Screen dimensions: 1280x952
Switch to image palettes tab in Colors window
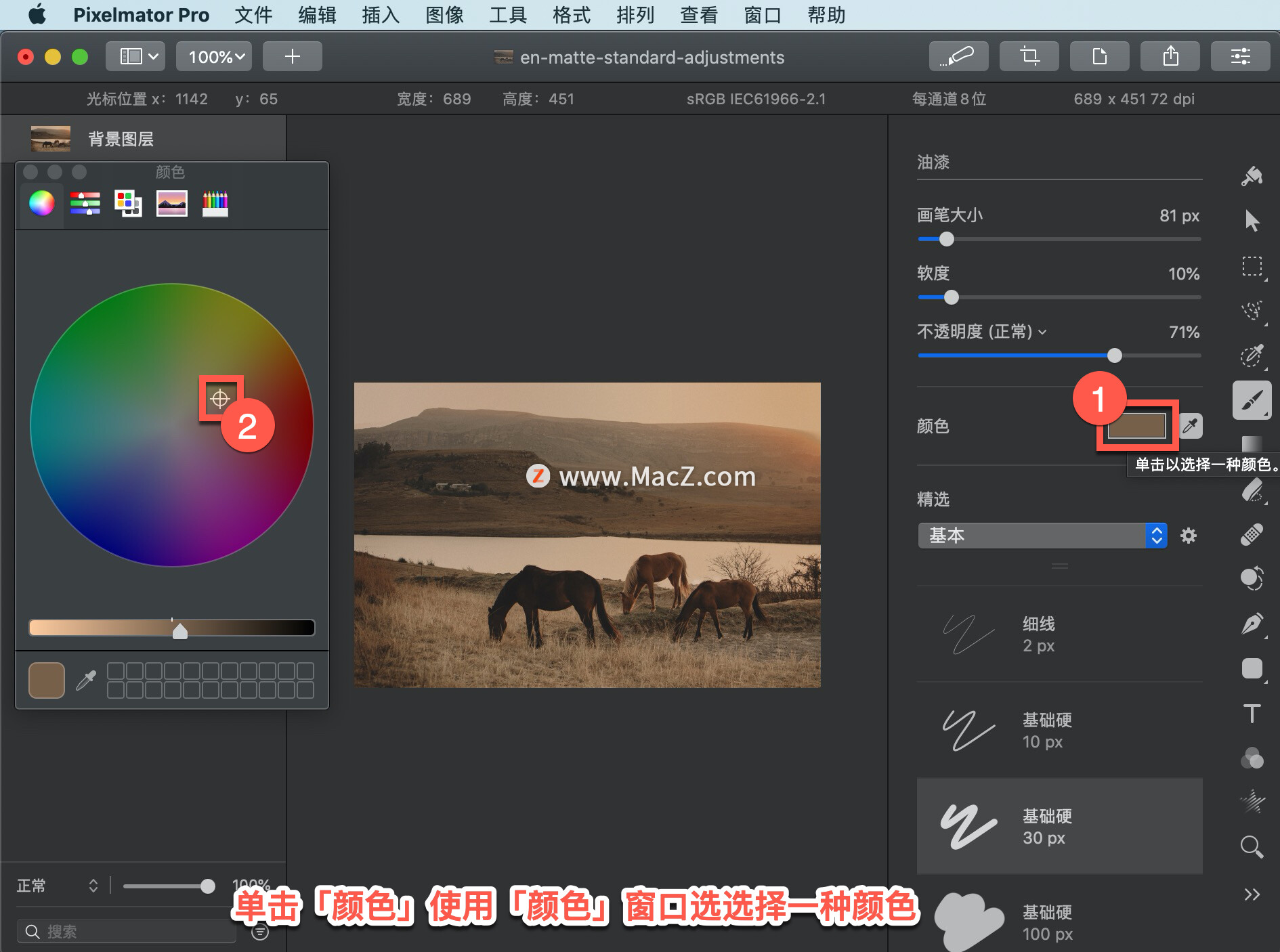click(172, 203)
